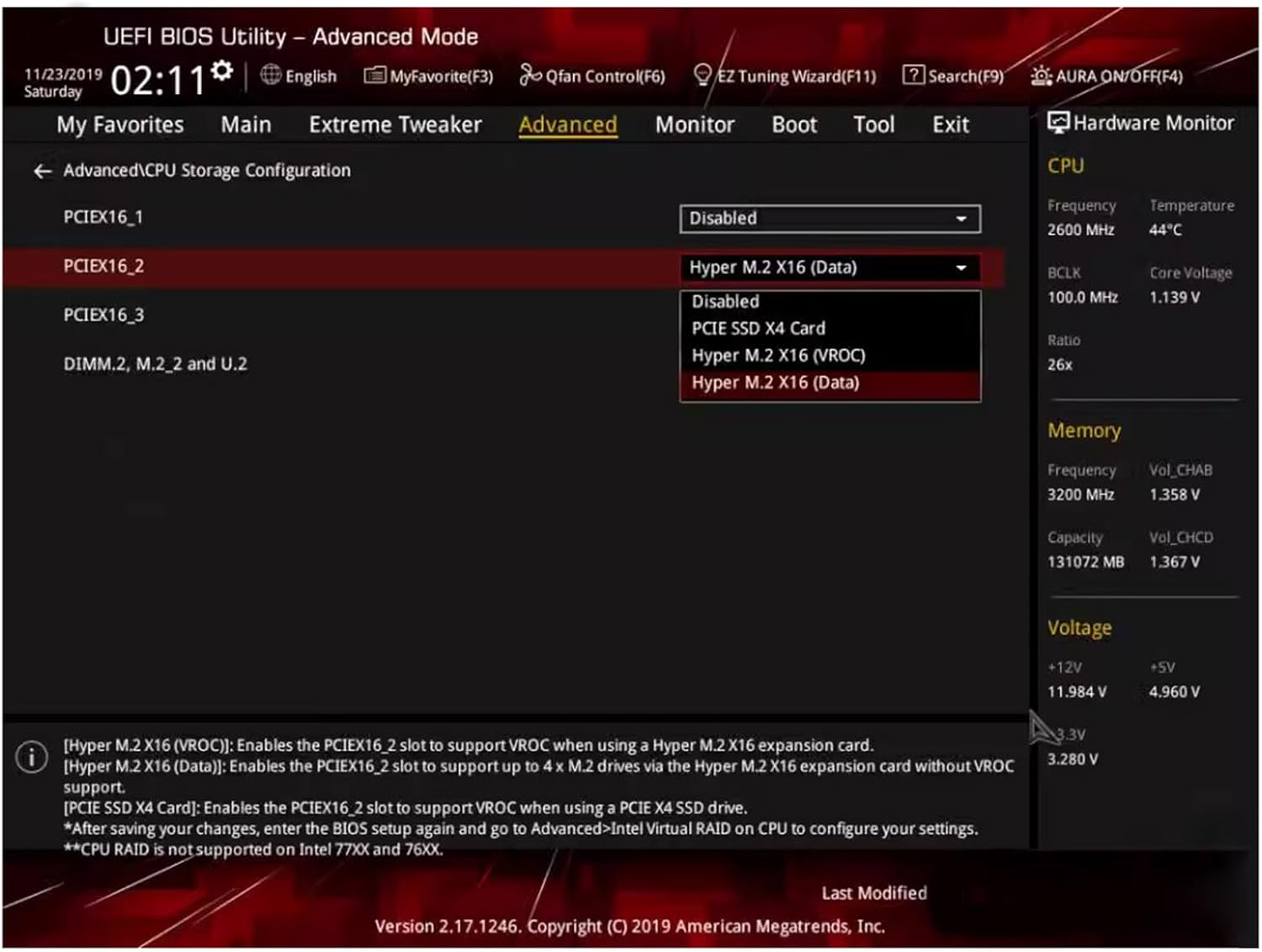Select the PCIE SSD X4 Card option
Screen dimensions: 1262x952
758,329
